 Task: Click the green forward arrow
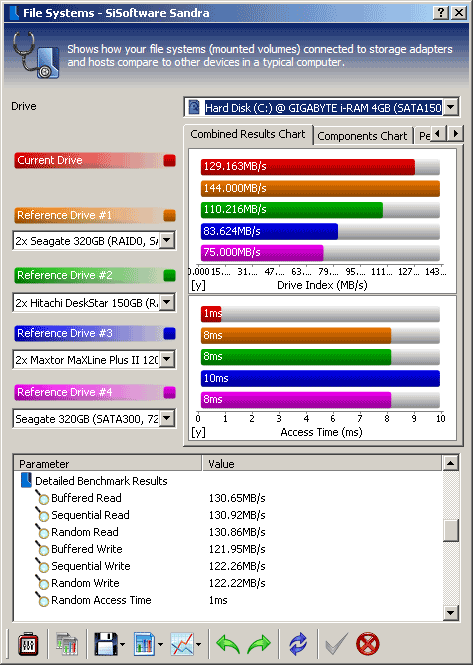pyautogui.click(x=258, y=644)
